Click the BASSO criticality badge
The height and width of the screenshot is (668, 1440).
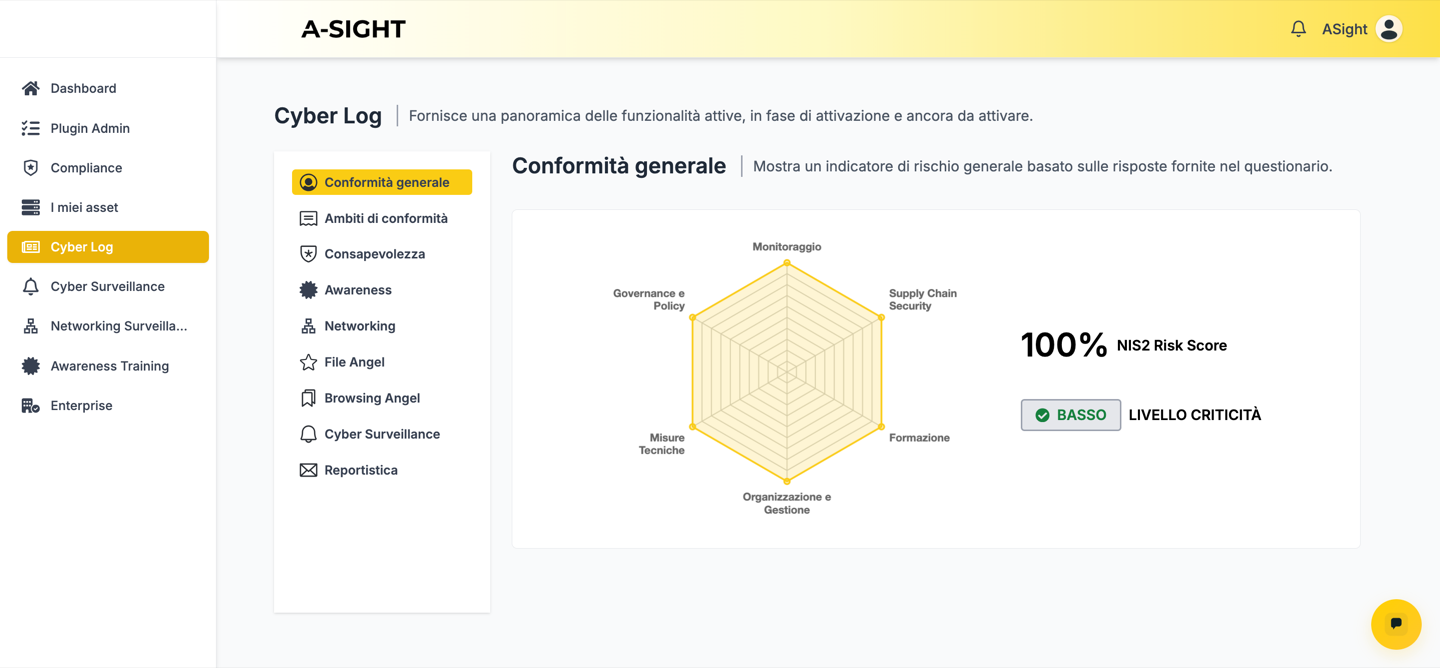click(x=1070, y=415)
